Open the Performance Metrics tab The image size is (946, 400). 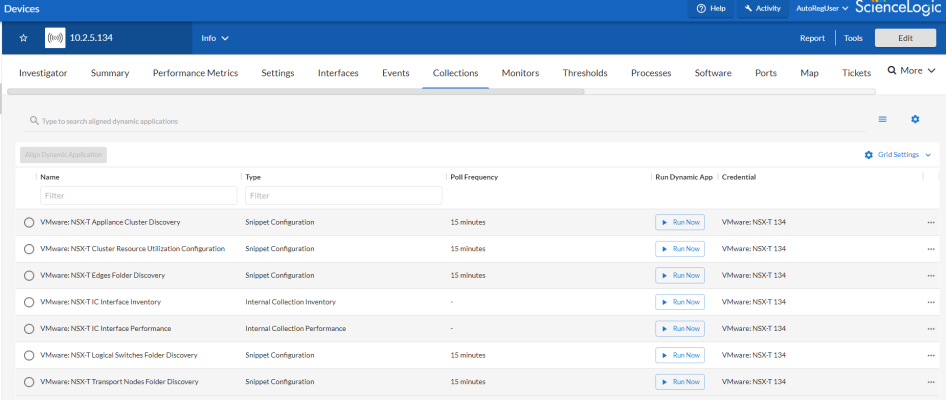[195, 73]
